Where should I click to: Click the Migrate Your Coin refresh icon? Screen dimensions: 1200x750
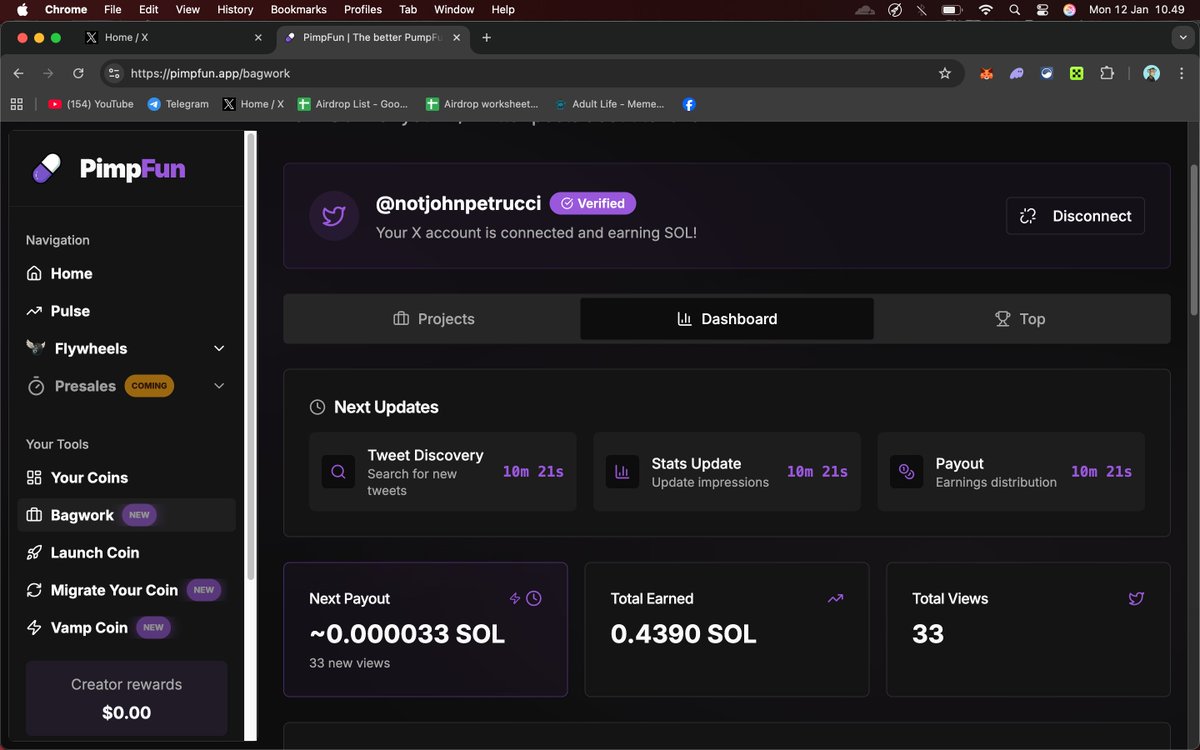click(x=34, y=590)
